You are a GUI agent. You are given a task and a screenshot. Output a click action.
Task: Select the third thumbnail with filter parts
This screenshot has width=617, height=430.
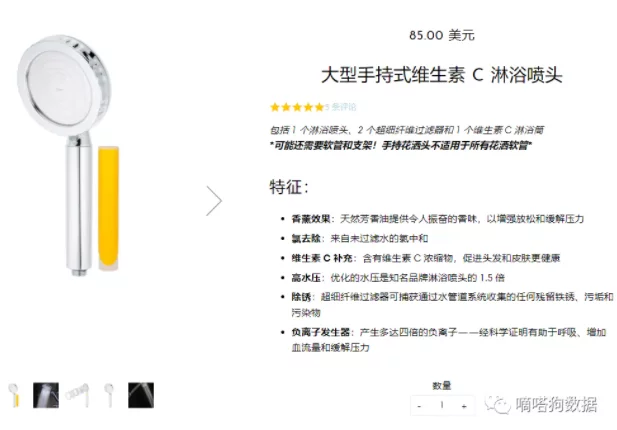click(x=78, y=395)
